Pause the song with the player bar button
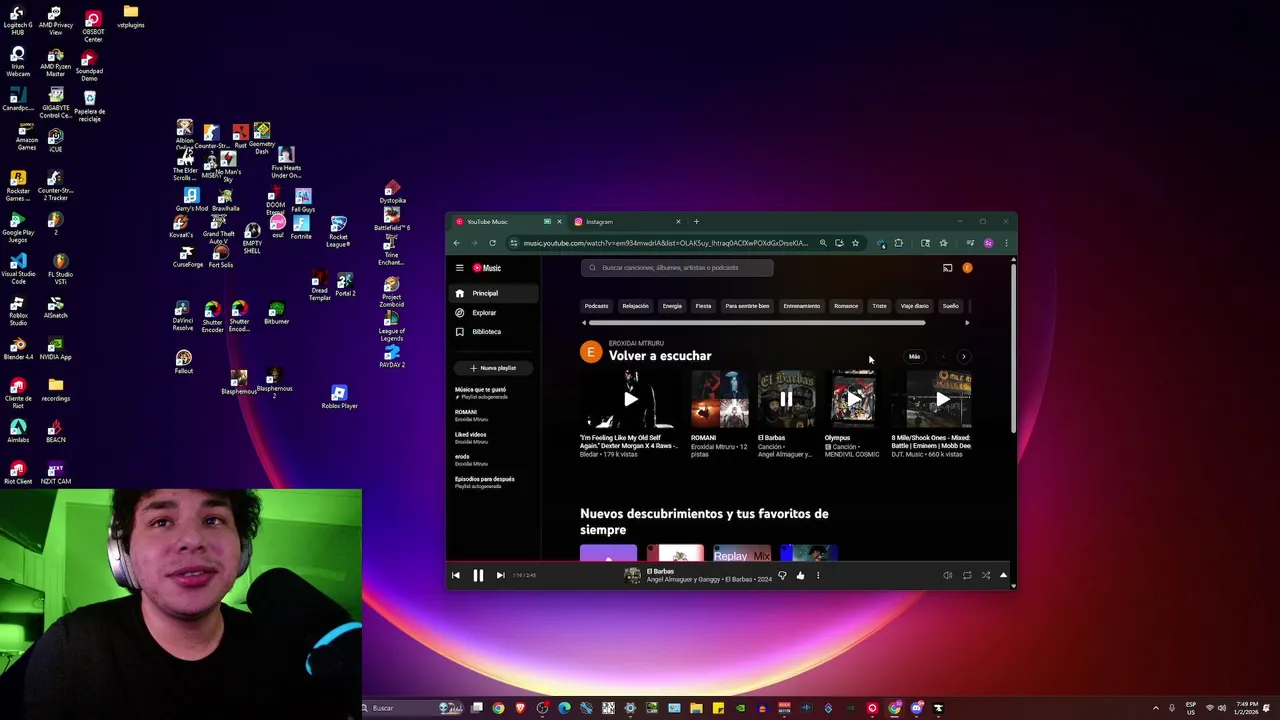This screenshot has height=720, width=1280. click(478, 575)
